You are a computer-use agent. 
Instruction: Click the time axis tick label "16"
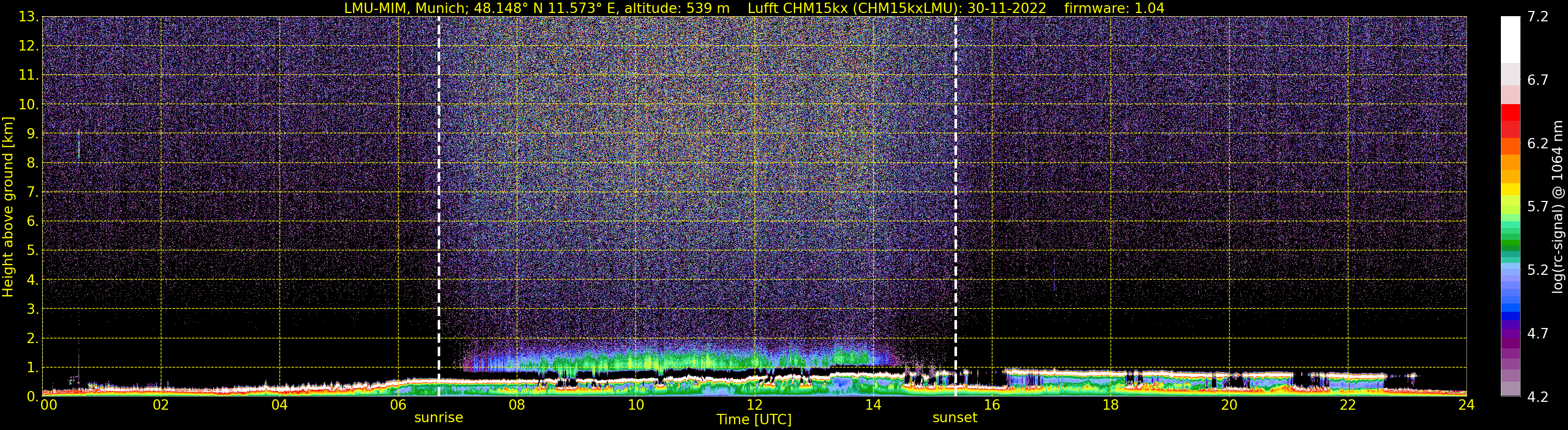991,405
